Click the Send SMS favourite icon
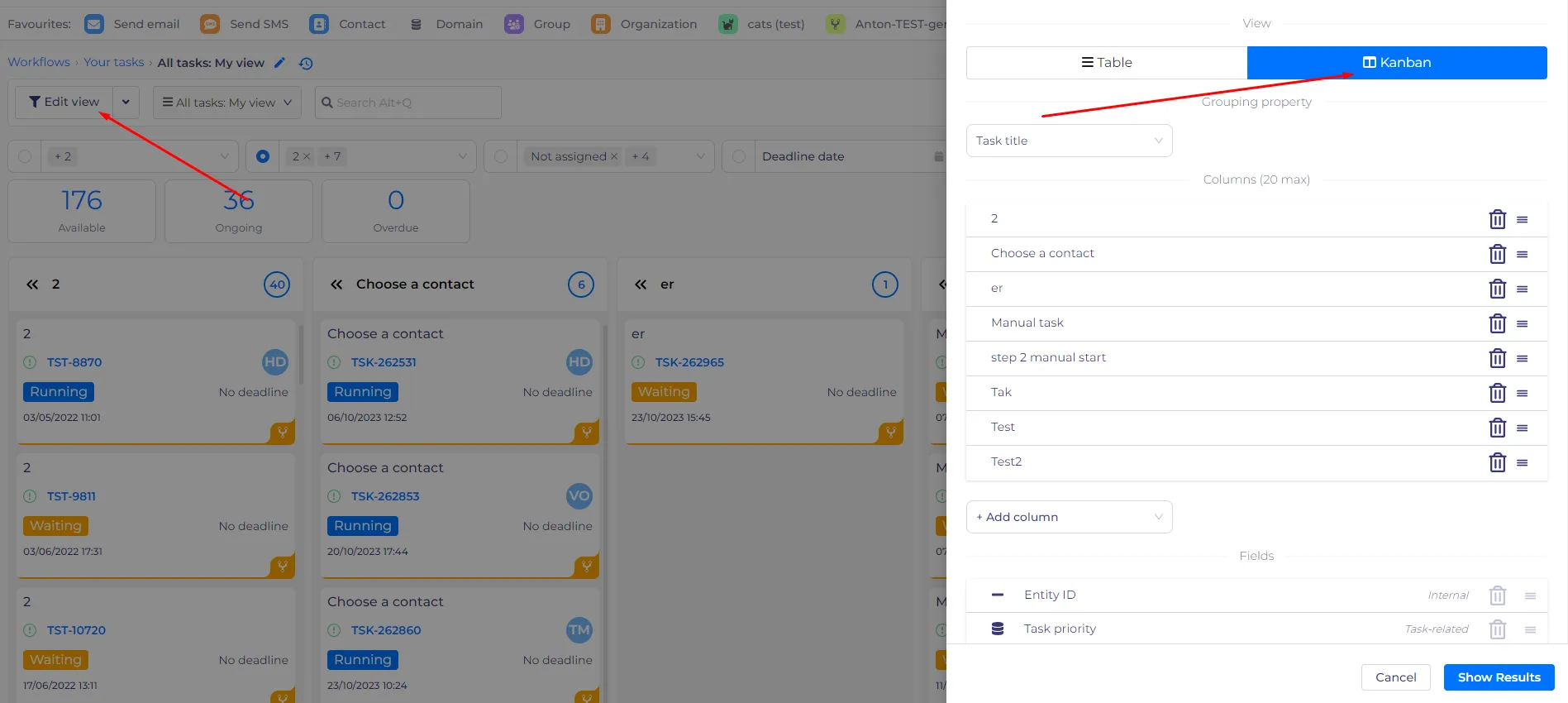 point(210,24)
